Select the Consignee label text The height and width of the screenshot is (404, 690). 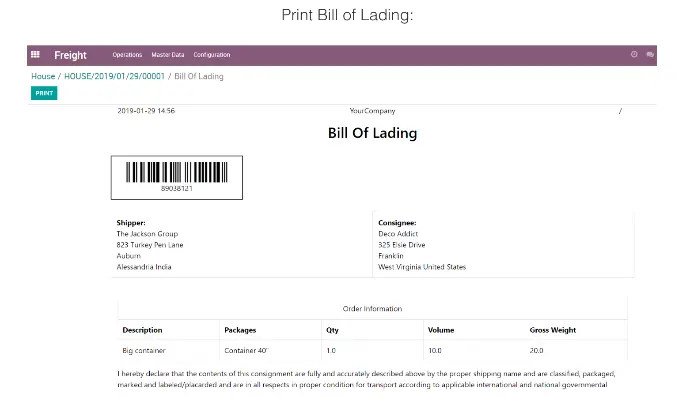pos(397,223)
